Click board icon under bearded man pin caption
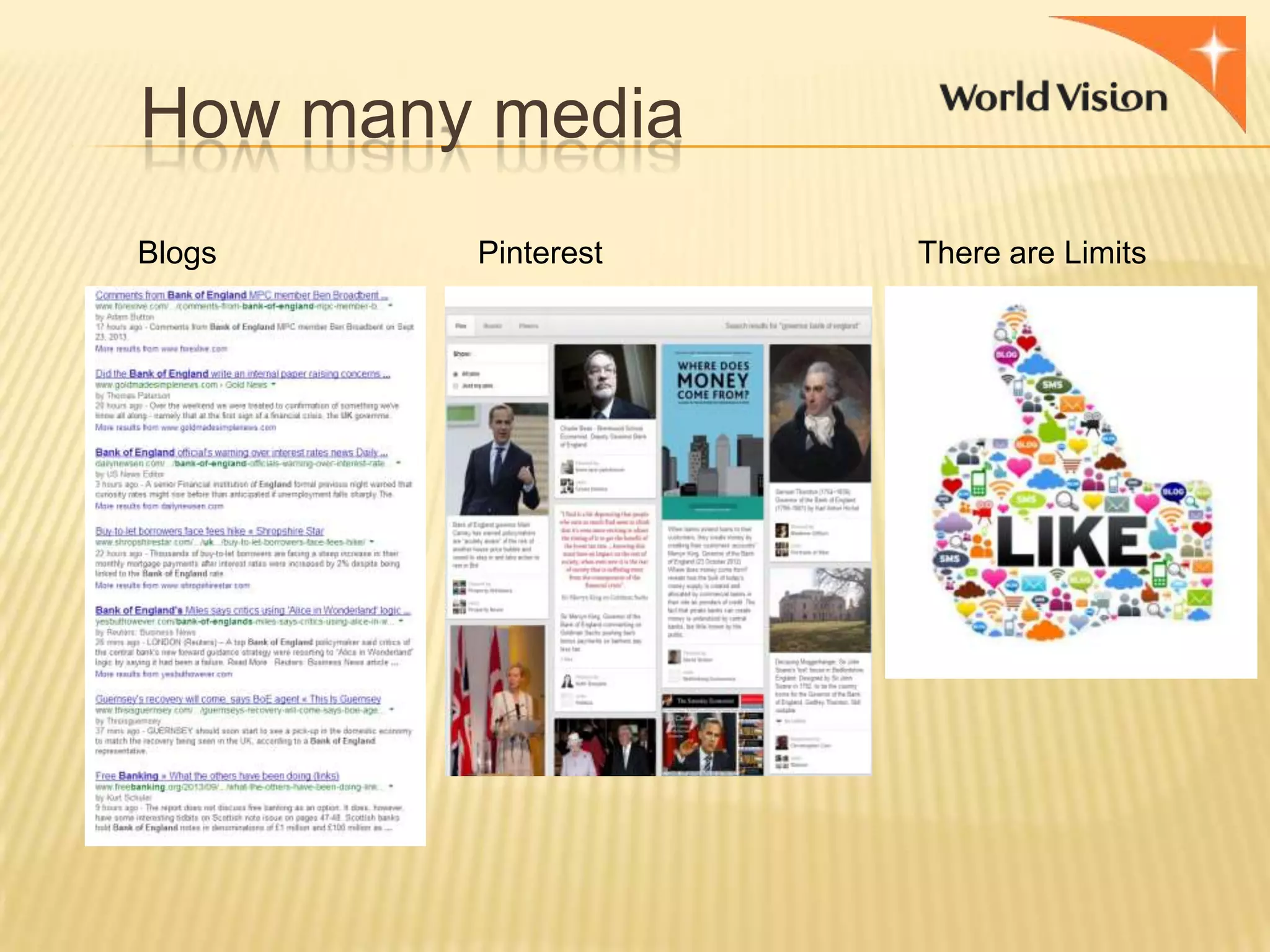This screenshot has width=1270, height=952. coord(567,485)
